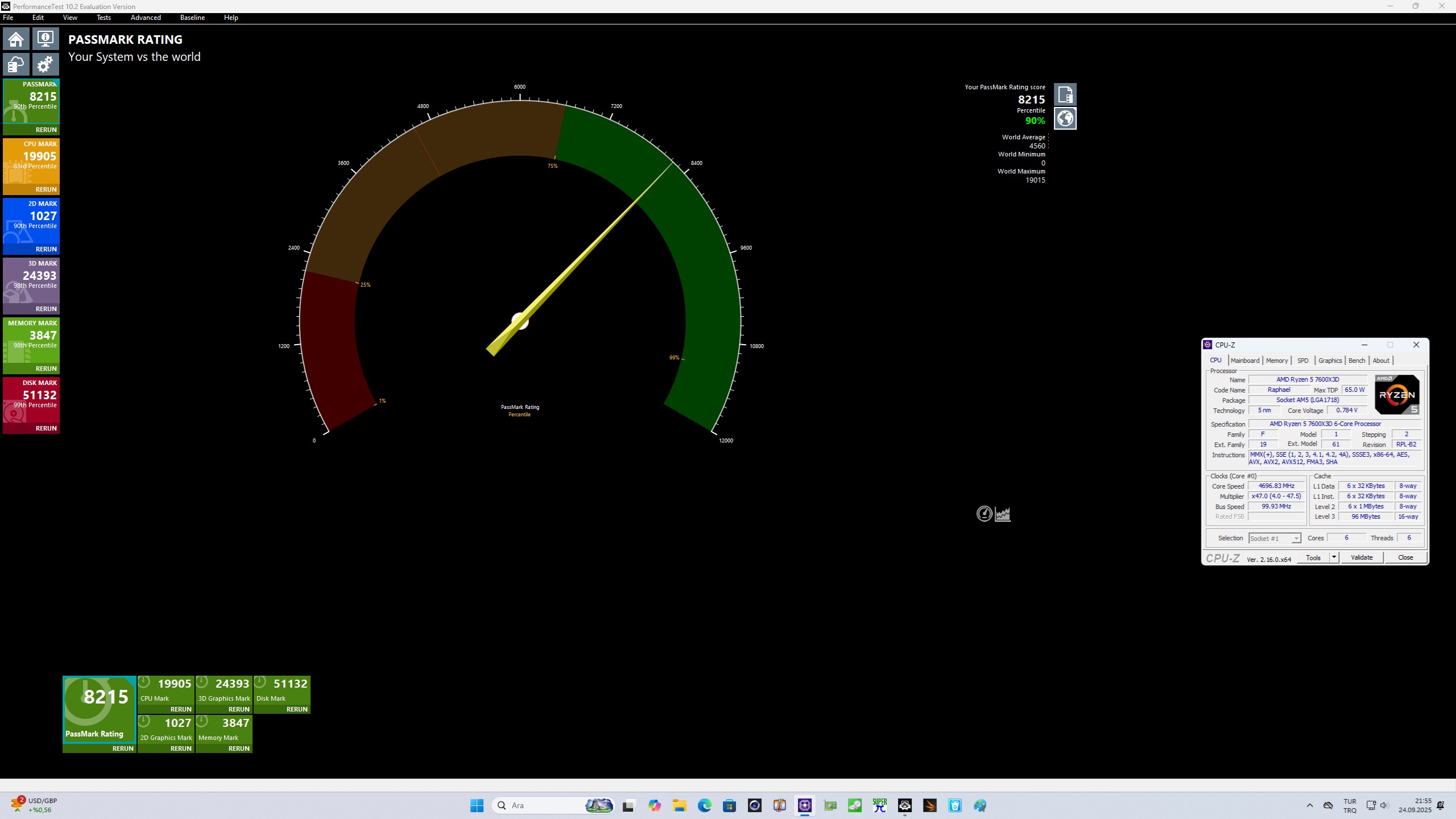Image resolution: width=1456 pixels, height=819 pixels.
Task: Switch to the Mainboard tab in CPU-Z
Action: 1244,361
